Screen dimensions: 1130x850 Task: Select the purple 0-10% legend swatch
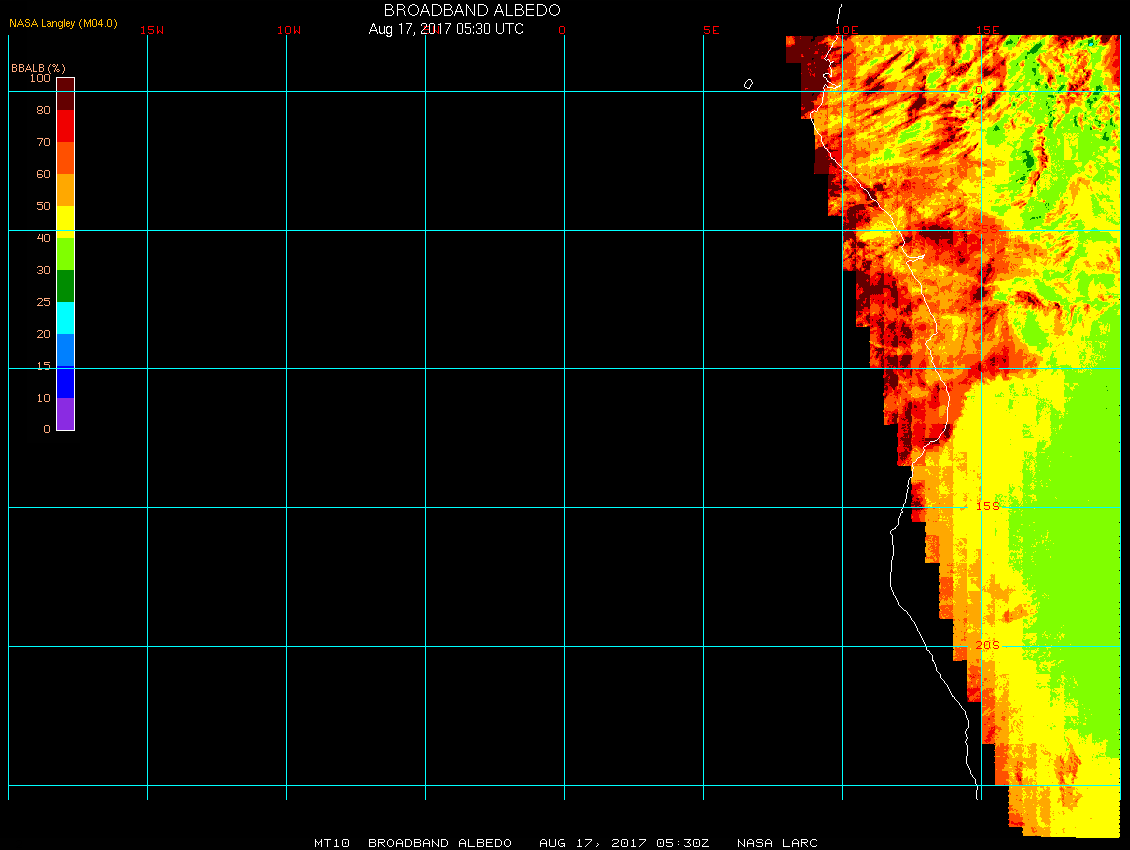click(65, 414)
